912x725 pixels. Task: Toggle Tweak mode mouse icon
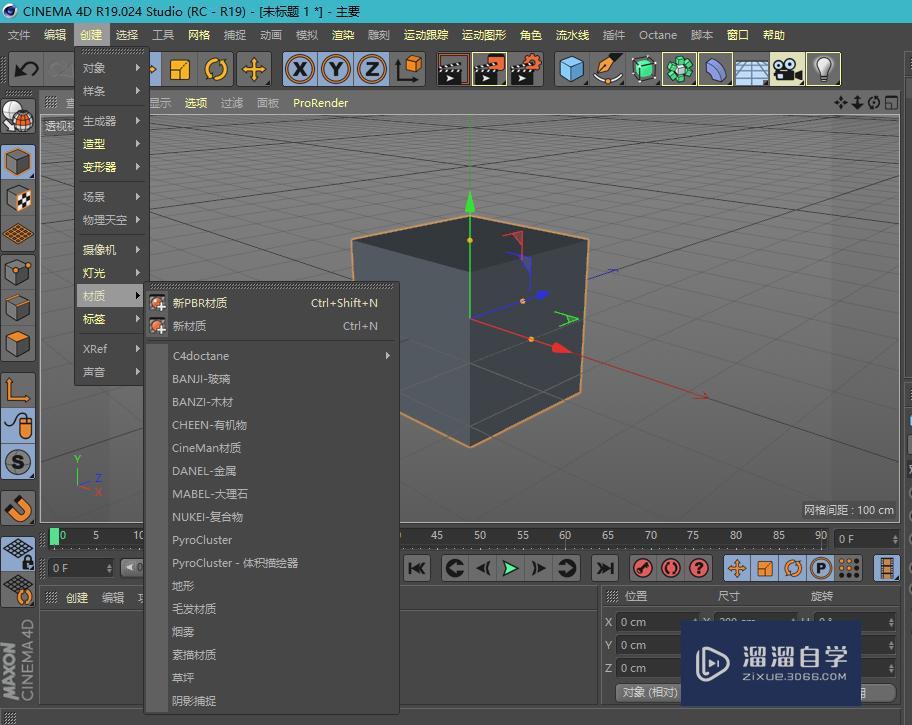18,426
